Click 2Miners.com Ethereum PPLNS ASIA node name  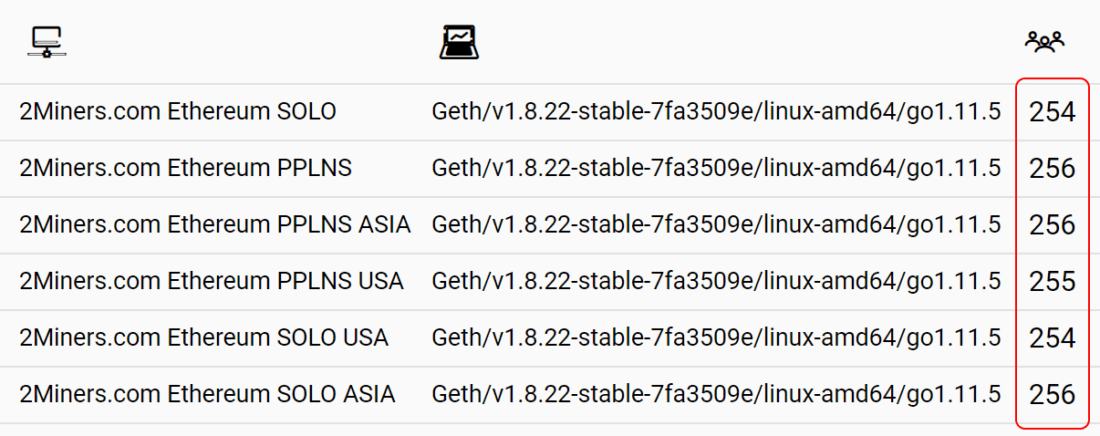[215, 225]
